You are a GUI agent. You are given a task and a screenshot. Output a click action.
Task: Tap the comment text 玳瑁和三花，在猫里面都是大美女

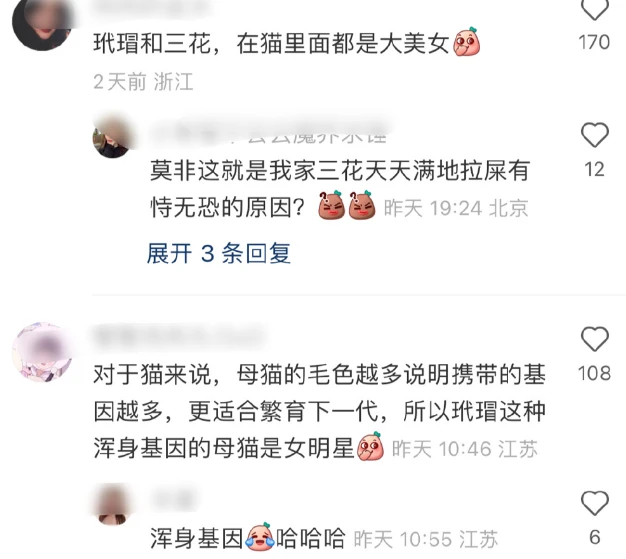271,43
